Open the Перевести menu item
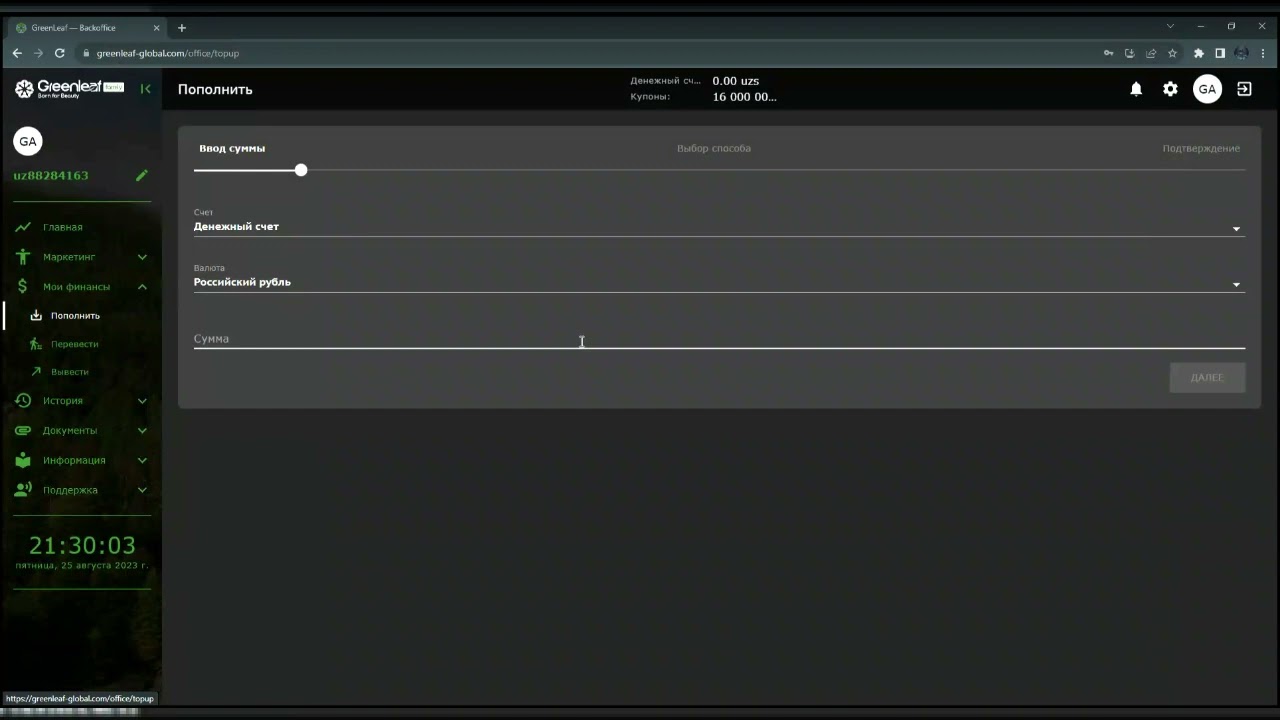This screenshot has width=1280, height=720. pos(75,344)
